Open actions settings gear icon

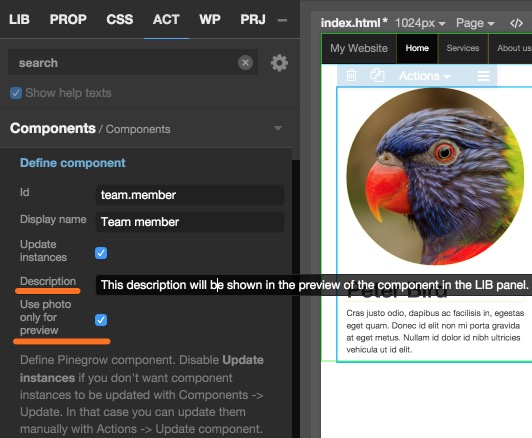tap(279, 63)
